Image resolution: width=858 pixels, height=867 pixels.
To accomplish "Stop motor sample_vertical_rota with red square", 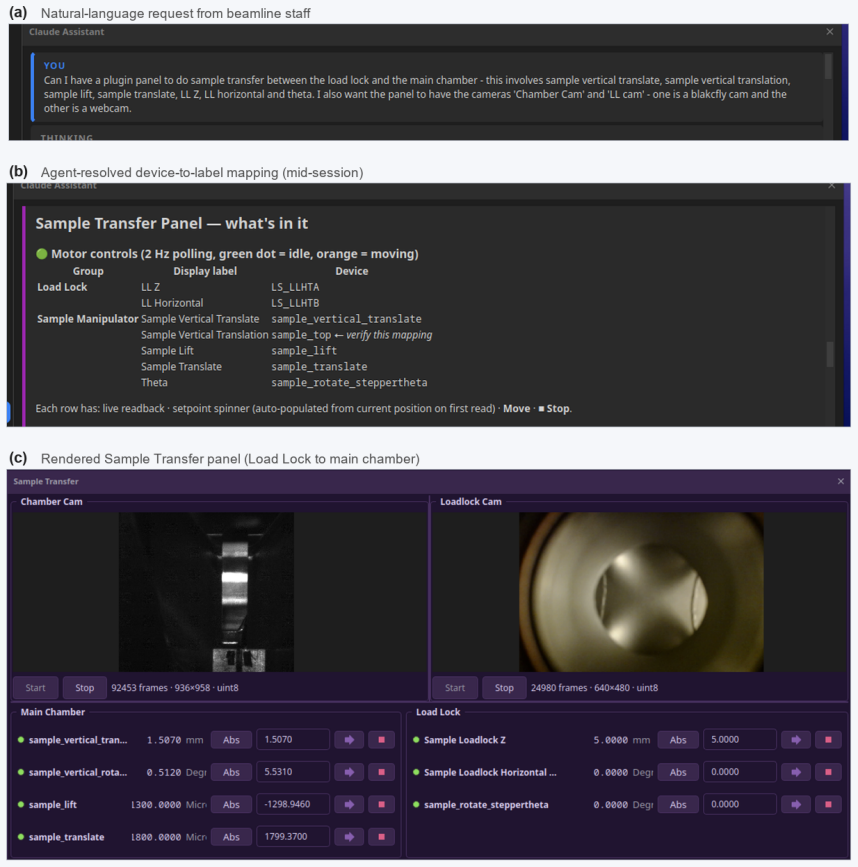I will pyautogui.click(x=381, y=772).
